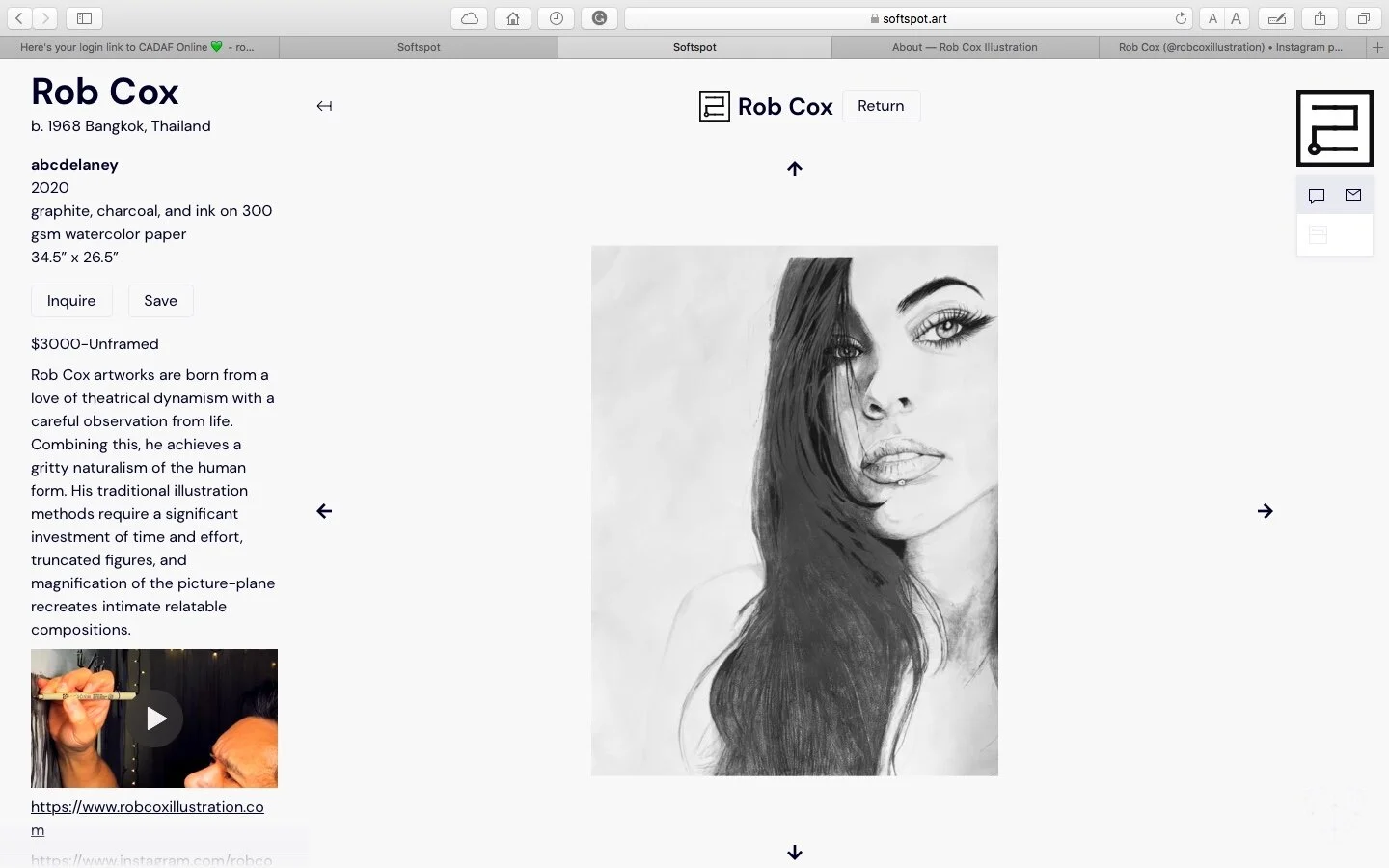Click the Grammarly extension icon
The height and width of the screenshot is (868, 1389).
(x=599, y=18)
